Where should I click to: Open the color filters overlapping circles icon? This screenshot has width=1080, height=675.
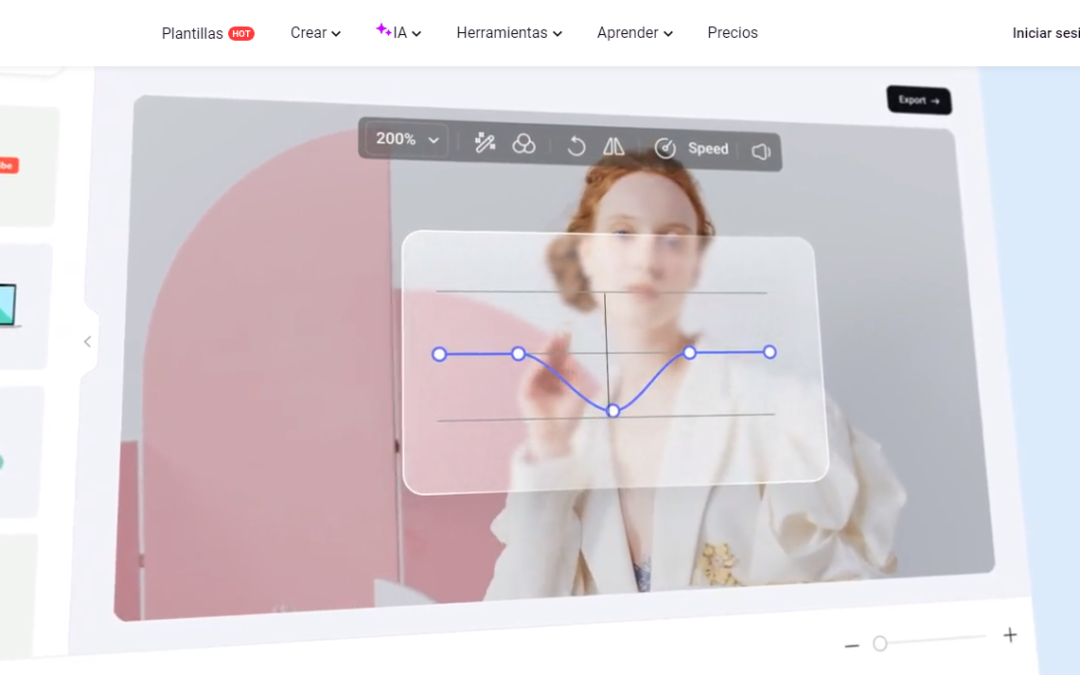pyautogui.click(x=524, y=144)
